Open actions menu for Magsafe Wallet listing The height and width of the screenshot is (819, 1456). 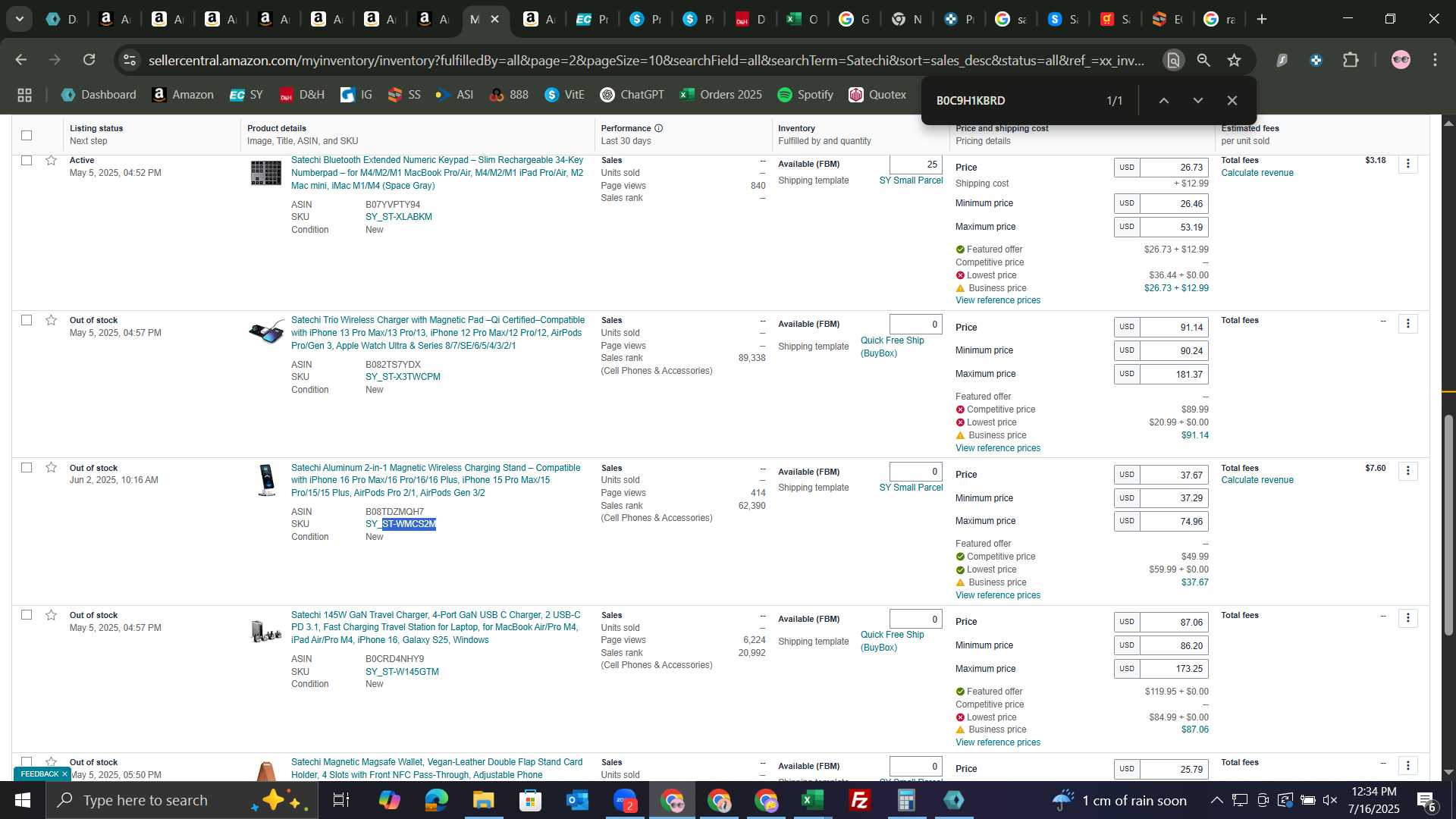(1407, 766)
